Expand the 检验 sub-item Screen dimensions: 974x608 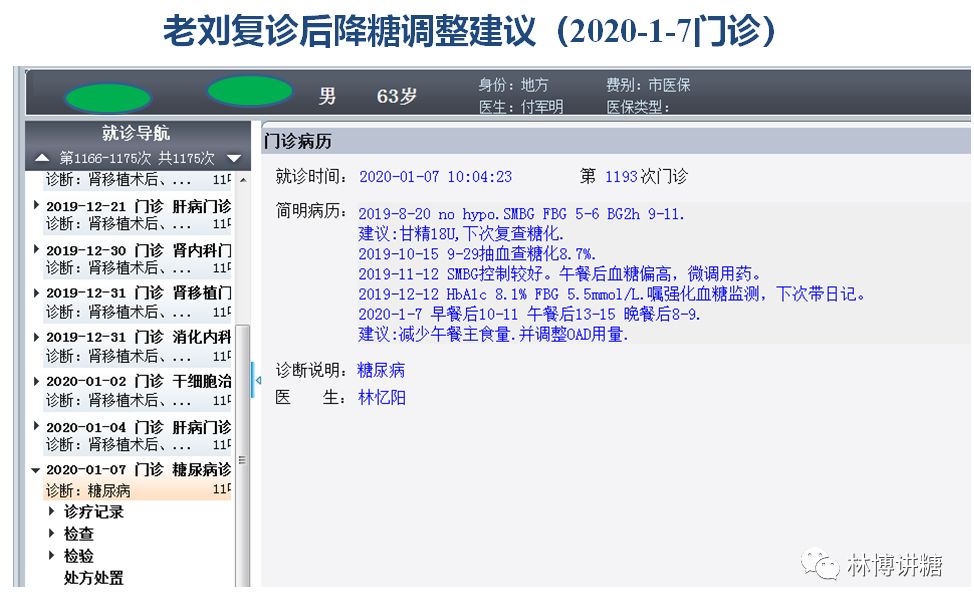click(x=49, y=555)
